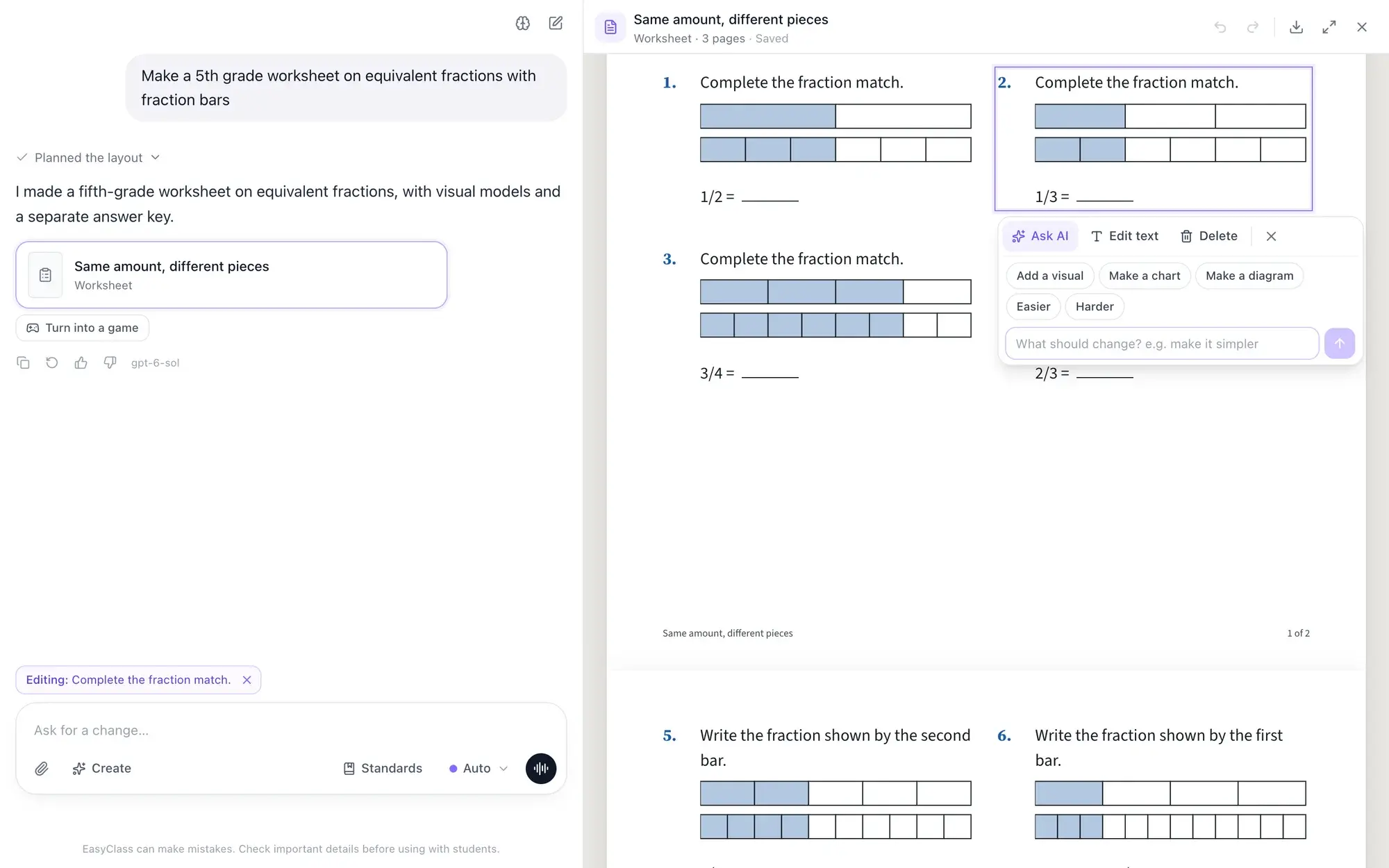Image resolution: width=1389 pixels, height=868 pixels.
Task: Click Turn into a game button
Action: click(82, 328)
